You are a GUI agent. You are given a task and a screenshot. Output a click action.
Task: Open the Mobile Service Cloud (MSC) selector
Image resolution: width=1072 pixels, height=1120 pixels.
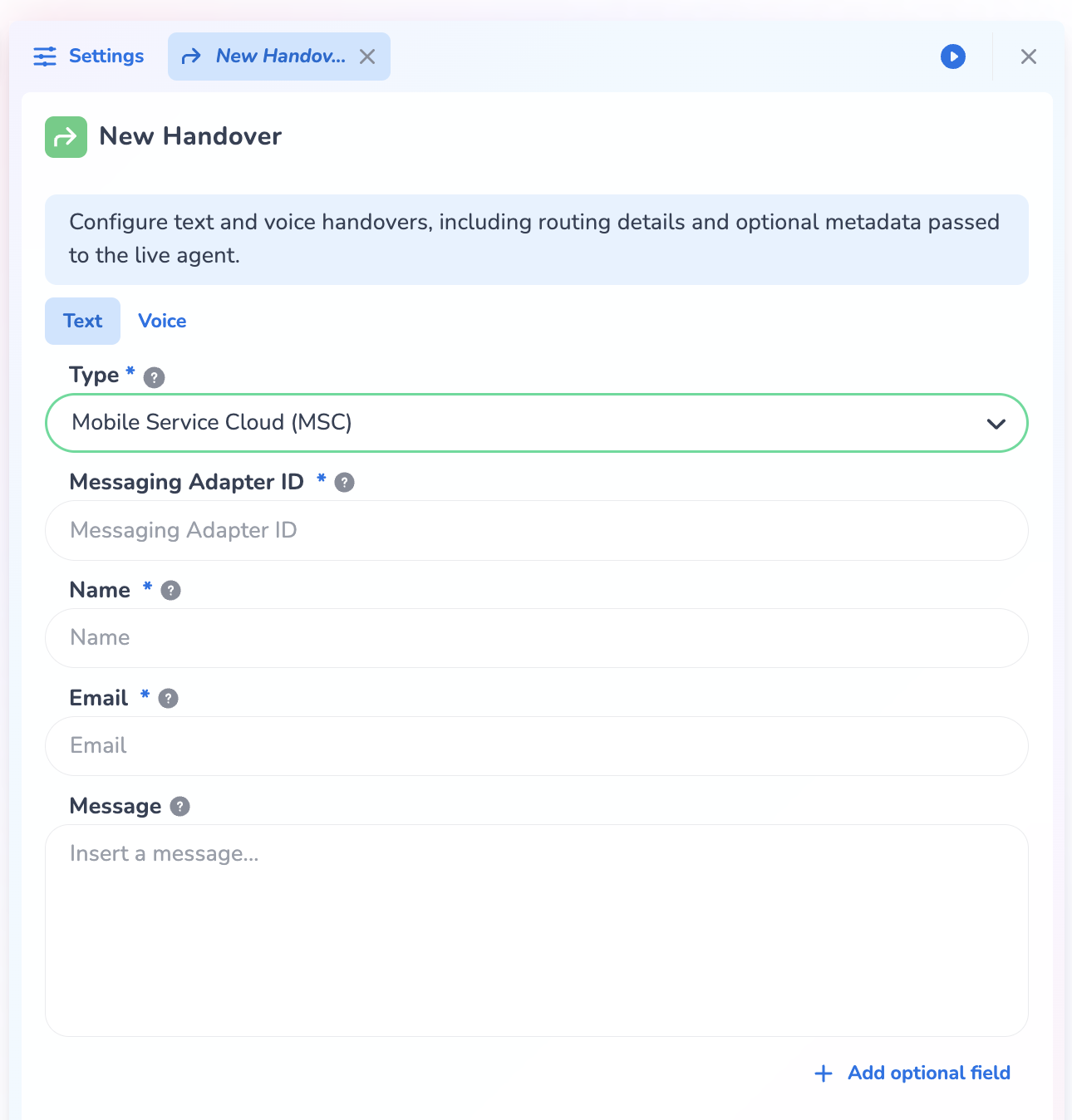tap(499, 423)
